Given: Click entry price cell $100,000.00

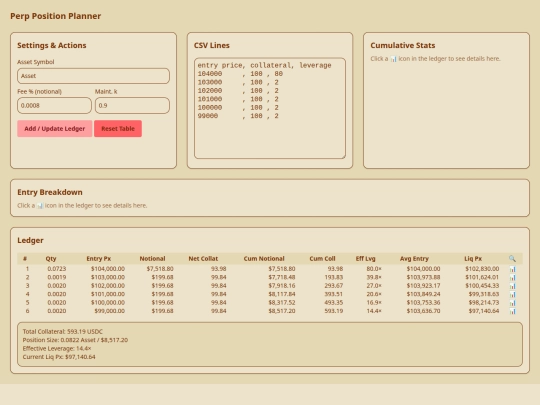Looking at the screenshot, I should pyautogui.click(x=108, y=302).
